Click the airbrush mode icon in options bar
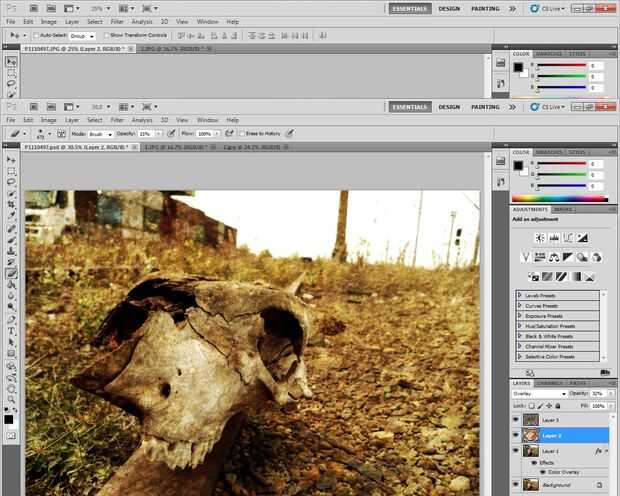Screen dimensions: 620x496 [229, 133]
